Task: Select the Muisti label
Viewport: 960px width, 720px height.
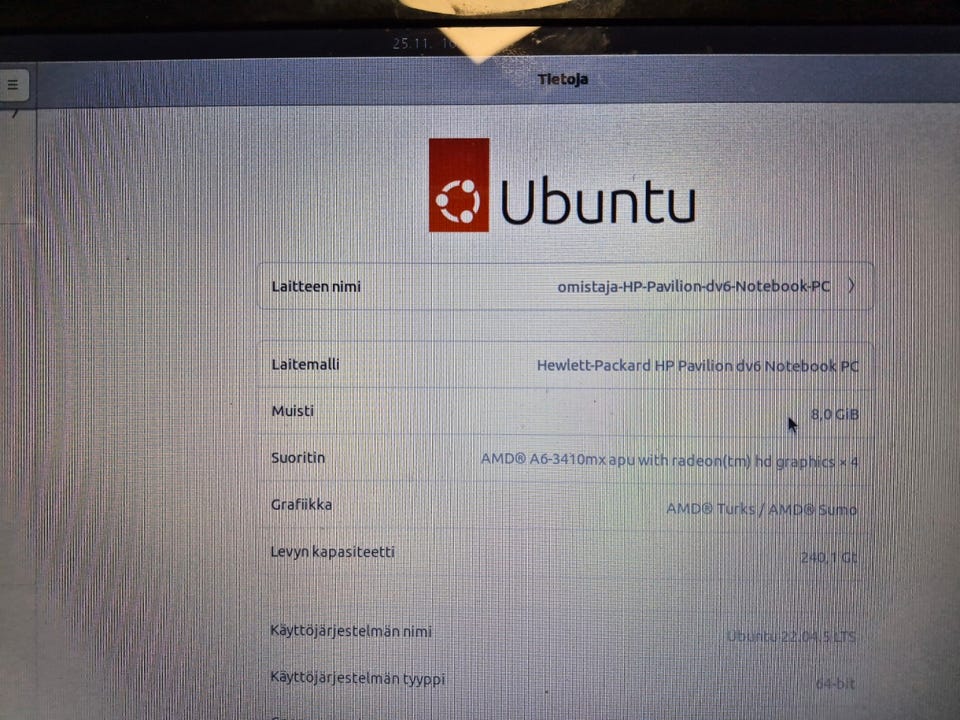Action: point(293,411)
